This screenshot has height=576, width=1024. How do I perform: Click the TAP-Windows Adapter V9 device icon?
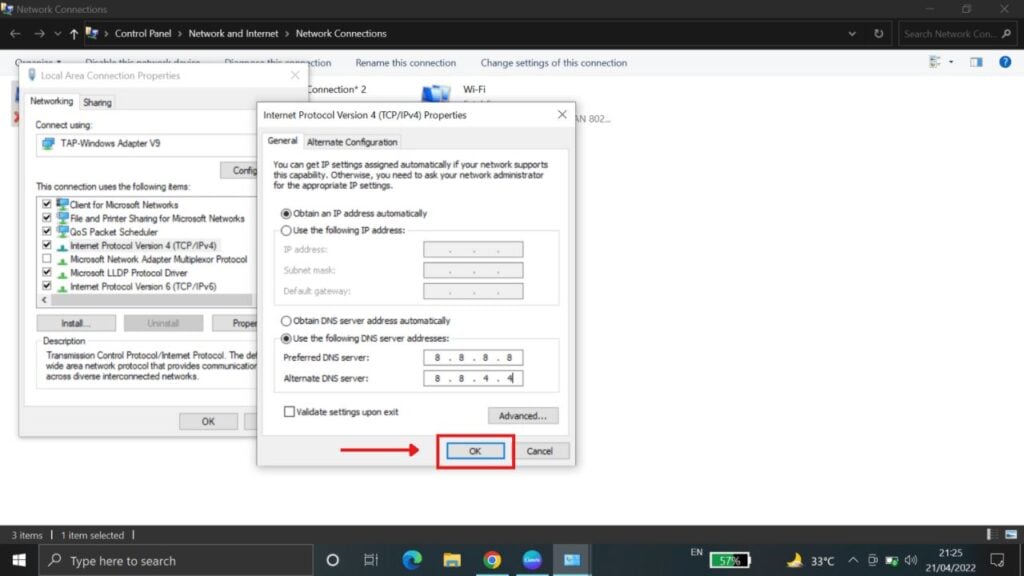pos(48,144)
